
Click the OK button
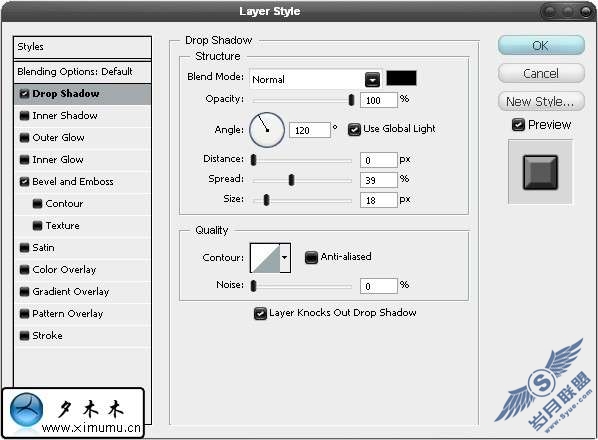tap(541, 46)
